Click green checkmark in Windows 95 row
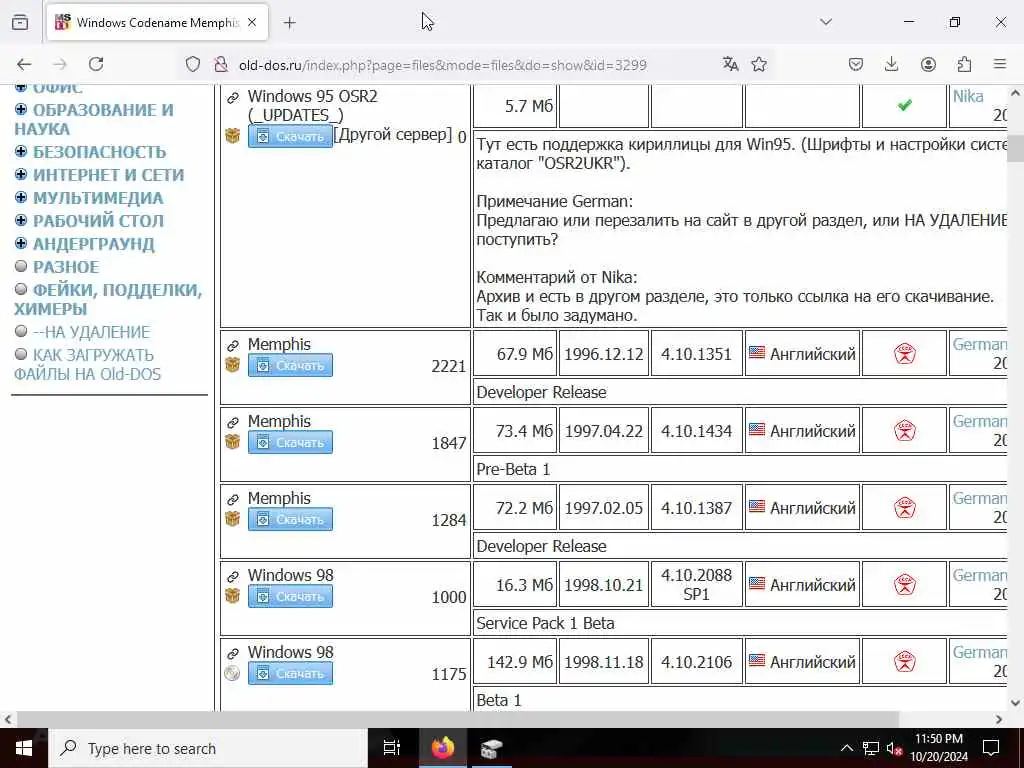This screenshot has height=768, width=1024. point(904,104)
